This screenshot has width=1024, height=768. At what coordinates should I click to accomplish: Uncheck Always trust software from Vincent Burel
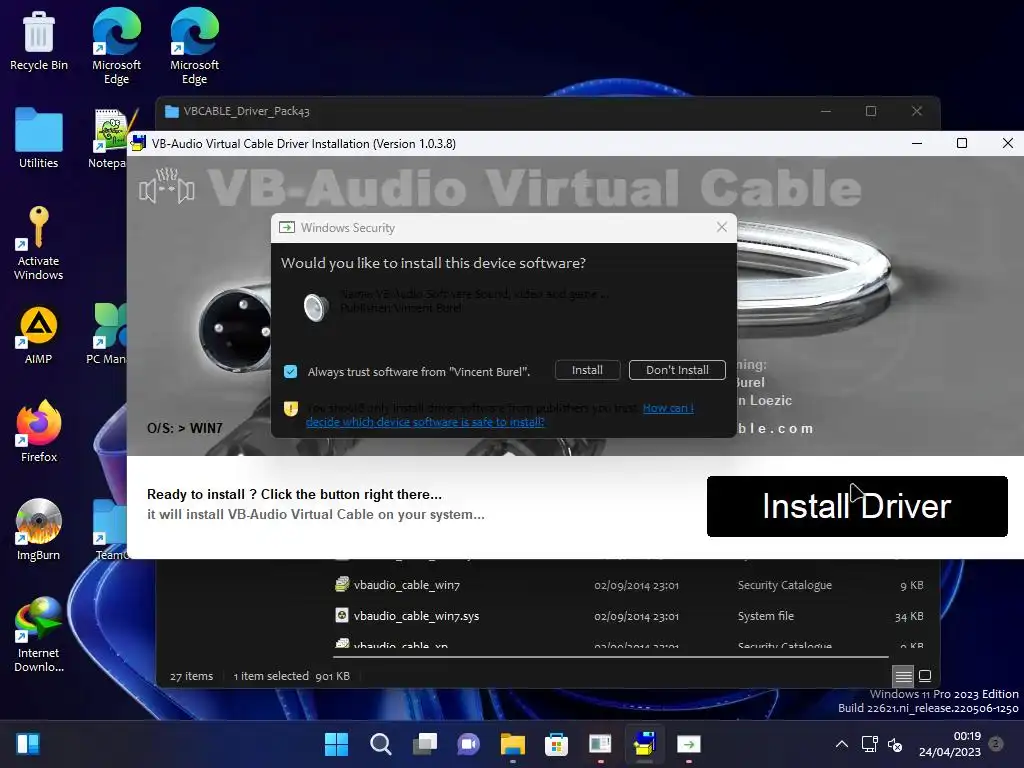click(291, 372)
